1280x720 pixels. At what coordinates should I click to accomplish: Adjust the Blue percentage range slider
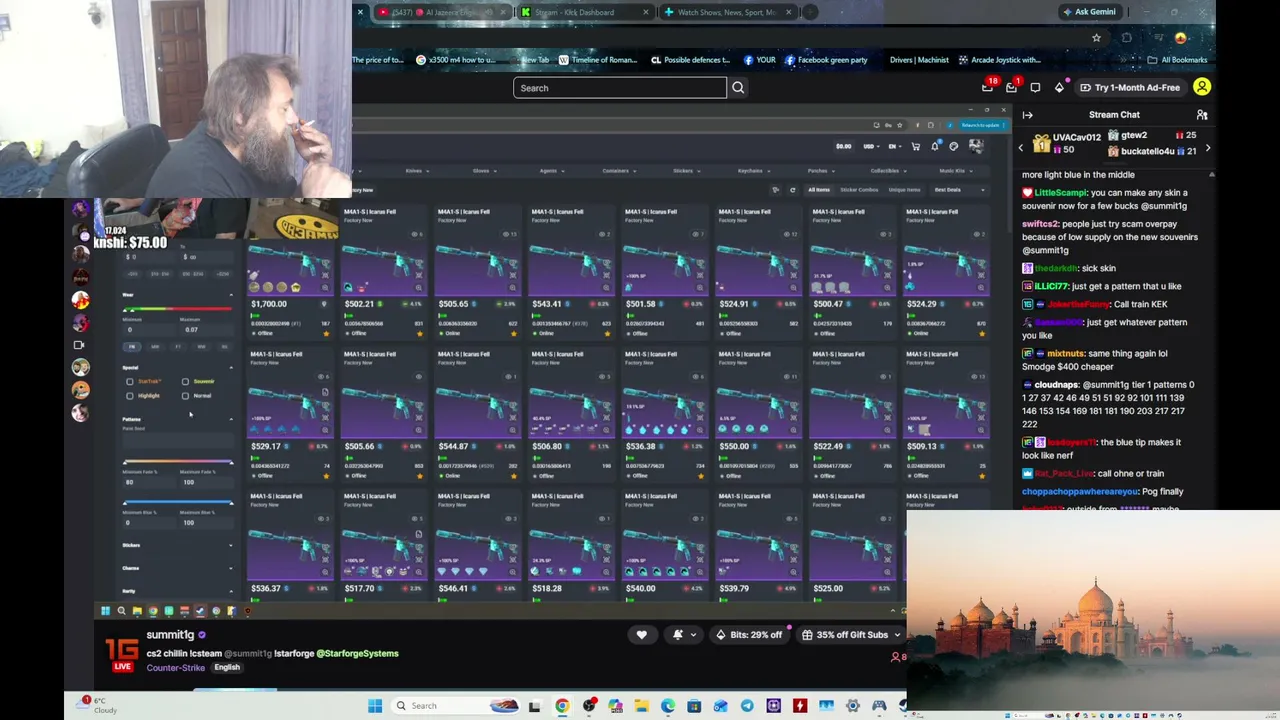tap(178, 503)
